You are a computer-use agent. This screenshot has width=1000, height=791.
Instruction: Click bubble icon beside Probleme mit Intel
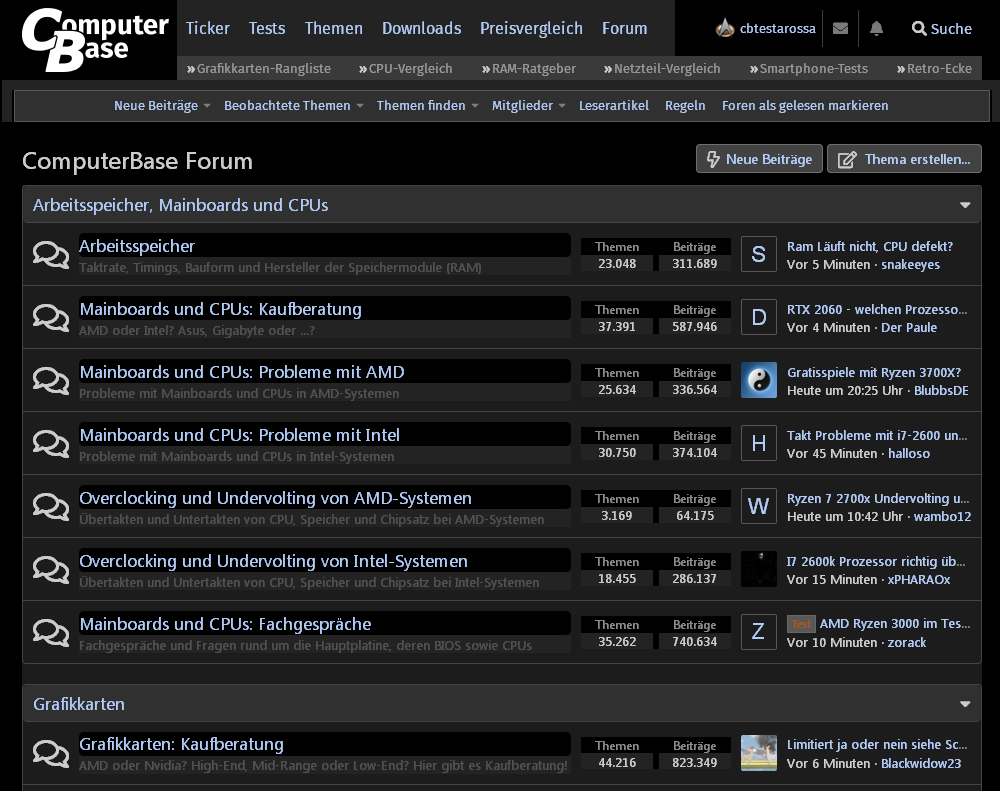coord(51,443)
